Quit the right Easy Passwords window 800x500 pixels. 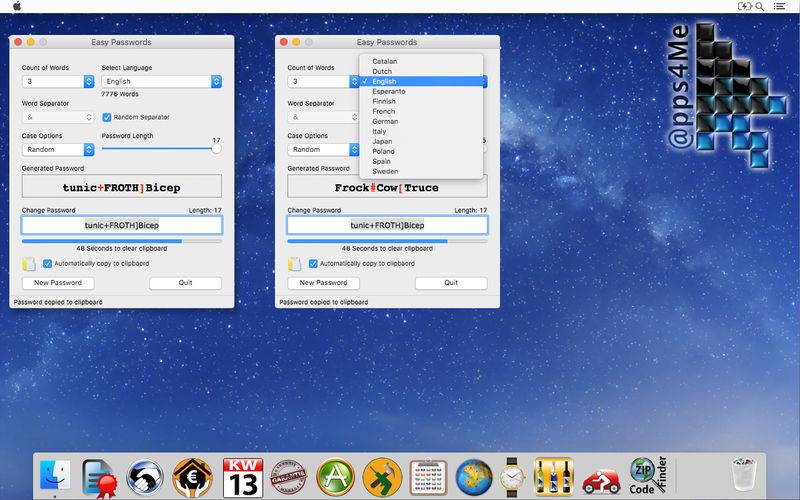point(451,283)
